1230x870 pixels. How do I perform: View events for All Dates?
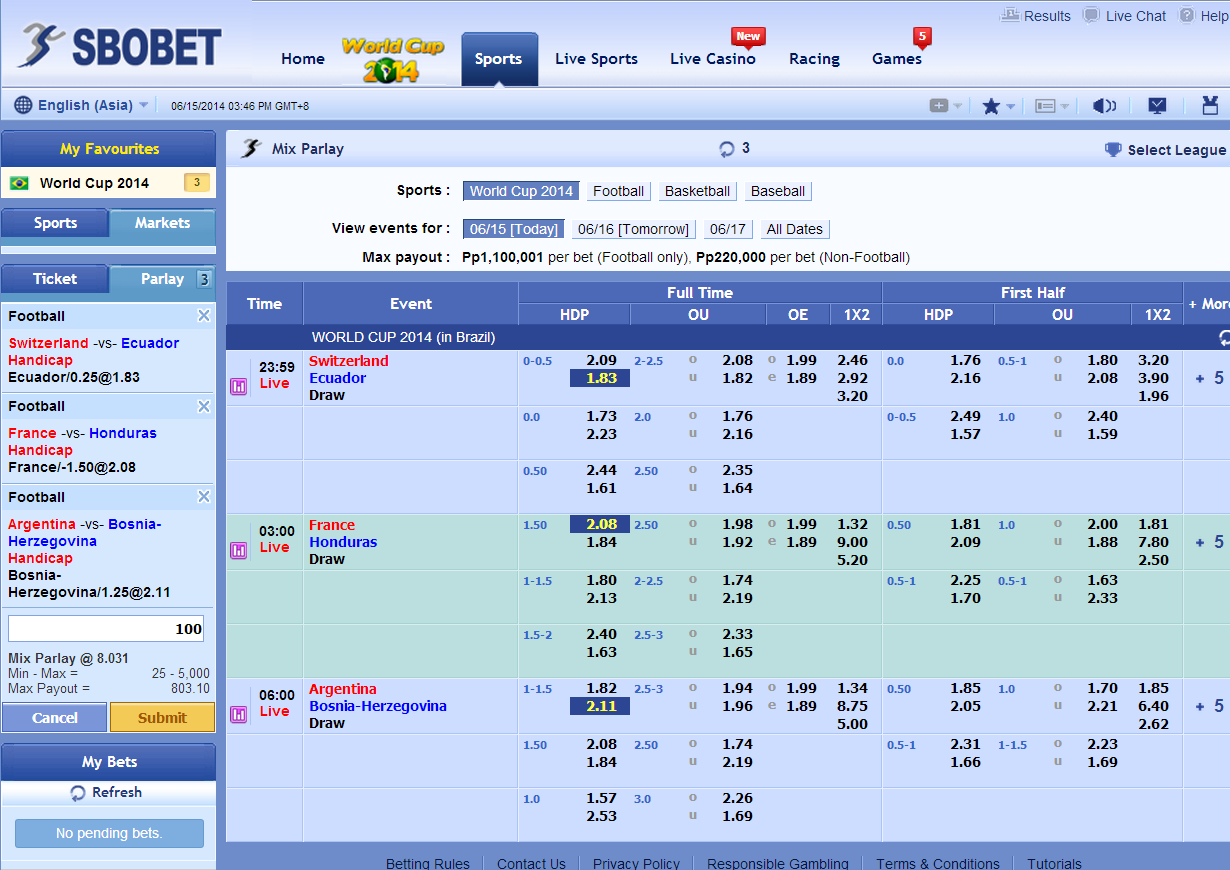pos(795,229)
